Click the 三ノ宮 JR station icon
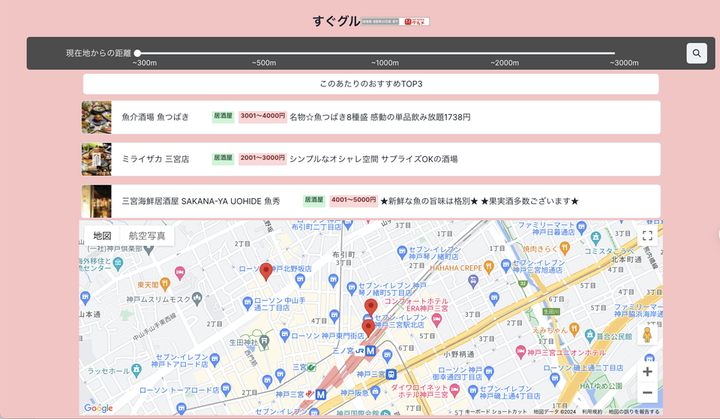 click(x=360, y=351)
